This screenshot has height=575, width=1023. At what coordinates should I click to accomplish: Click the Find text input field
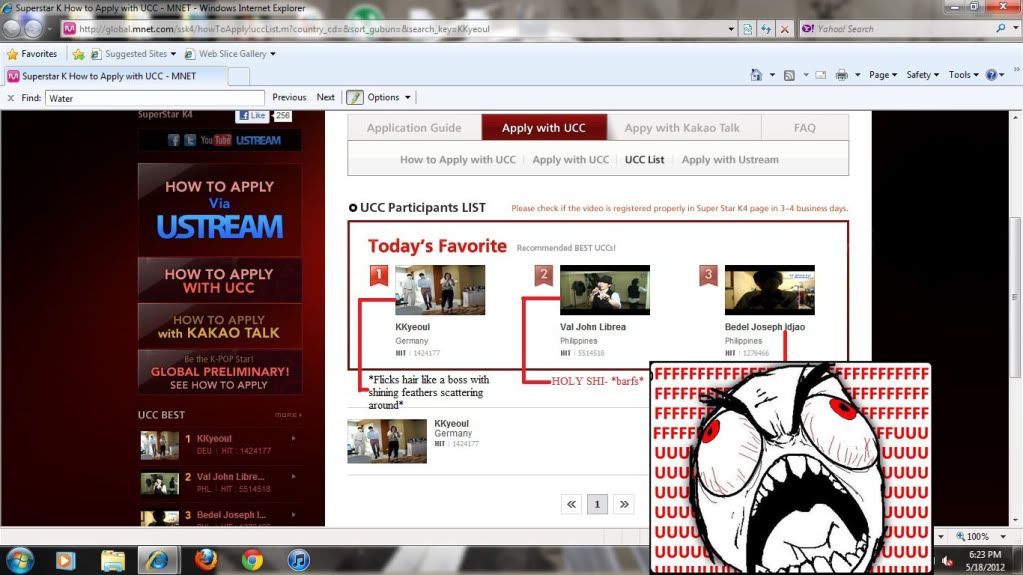click(155, 98)
